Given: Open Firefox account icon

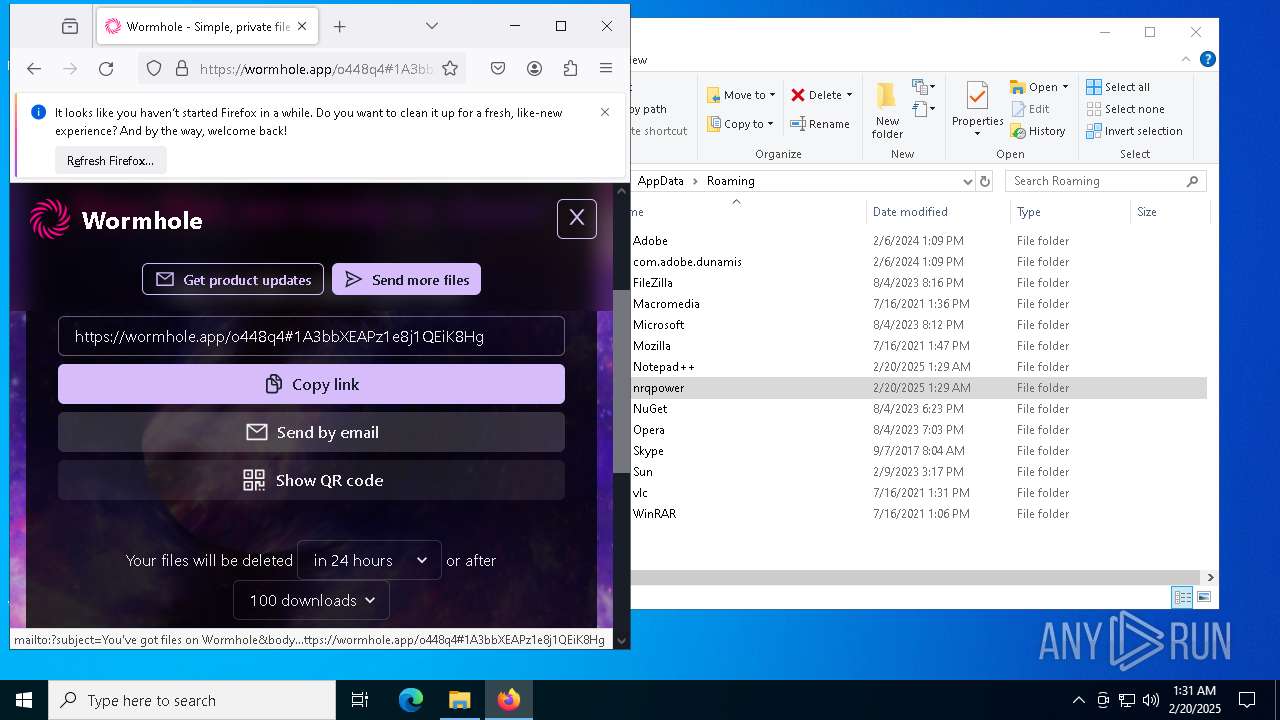Looking at the screenshot, I should point(534,68).
